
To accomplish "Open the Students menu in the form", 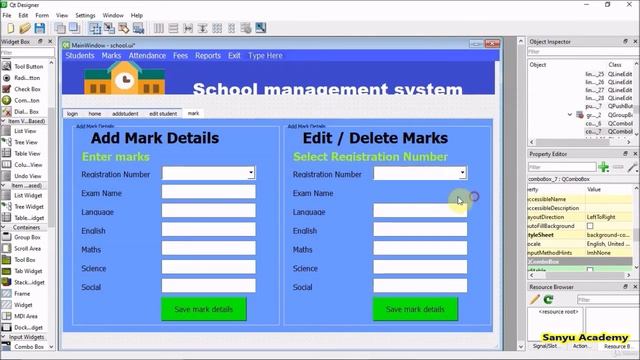I will click(x=80, y=56).
